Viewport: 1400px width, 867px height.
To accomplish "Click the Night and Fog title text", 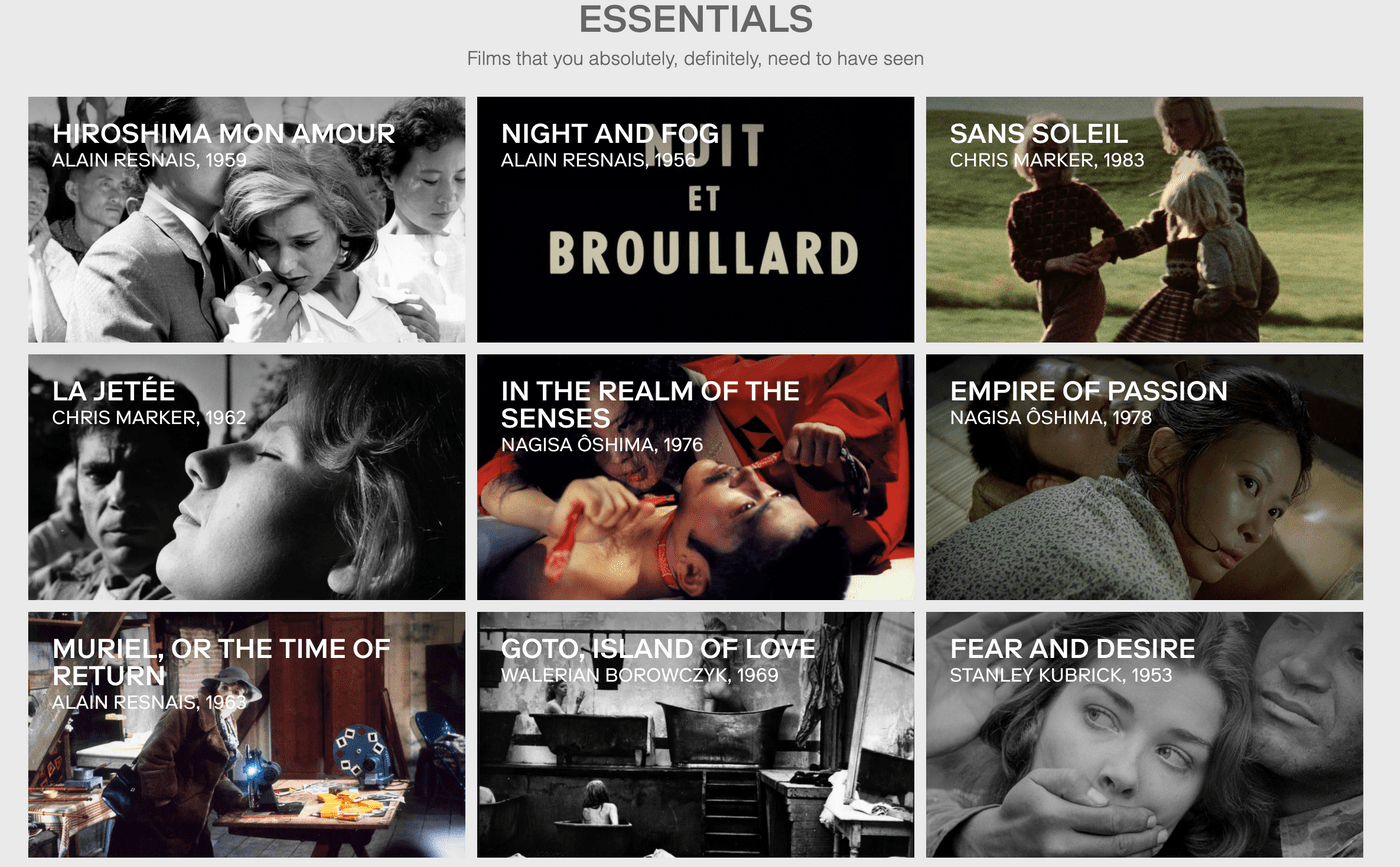I will (610, 134).
